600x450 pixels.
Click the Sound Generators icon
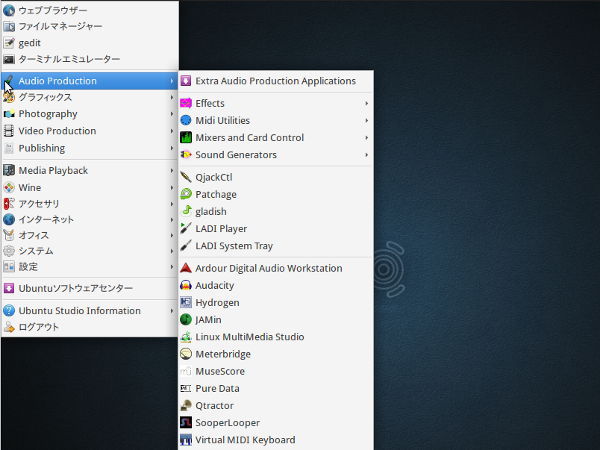coord(186,155)
